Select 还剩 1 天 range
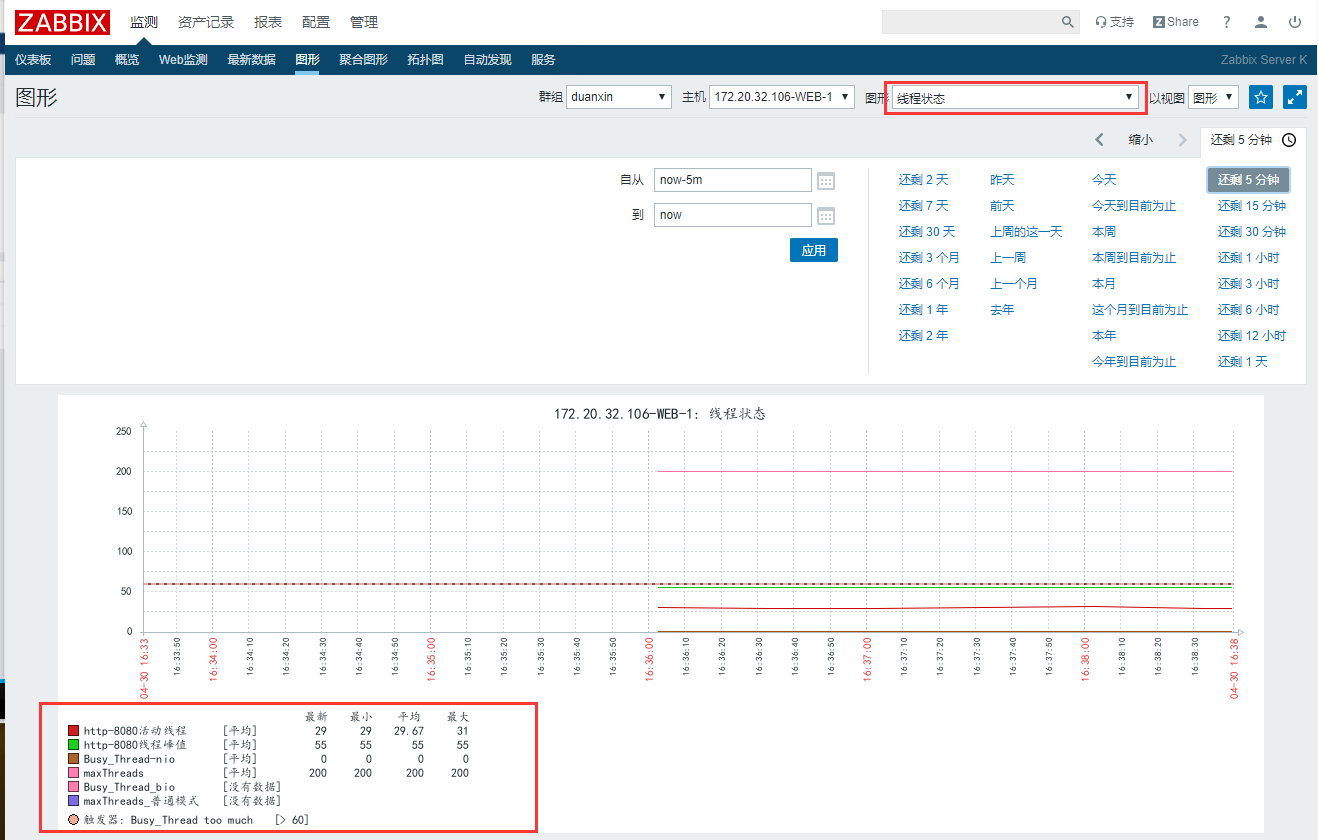Image resolution: width=1318 pixels, height=840 pixels. click(x=1242, y=362)
